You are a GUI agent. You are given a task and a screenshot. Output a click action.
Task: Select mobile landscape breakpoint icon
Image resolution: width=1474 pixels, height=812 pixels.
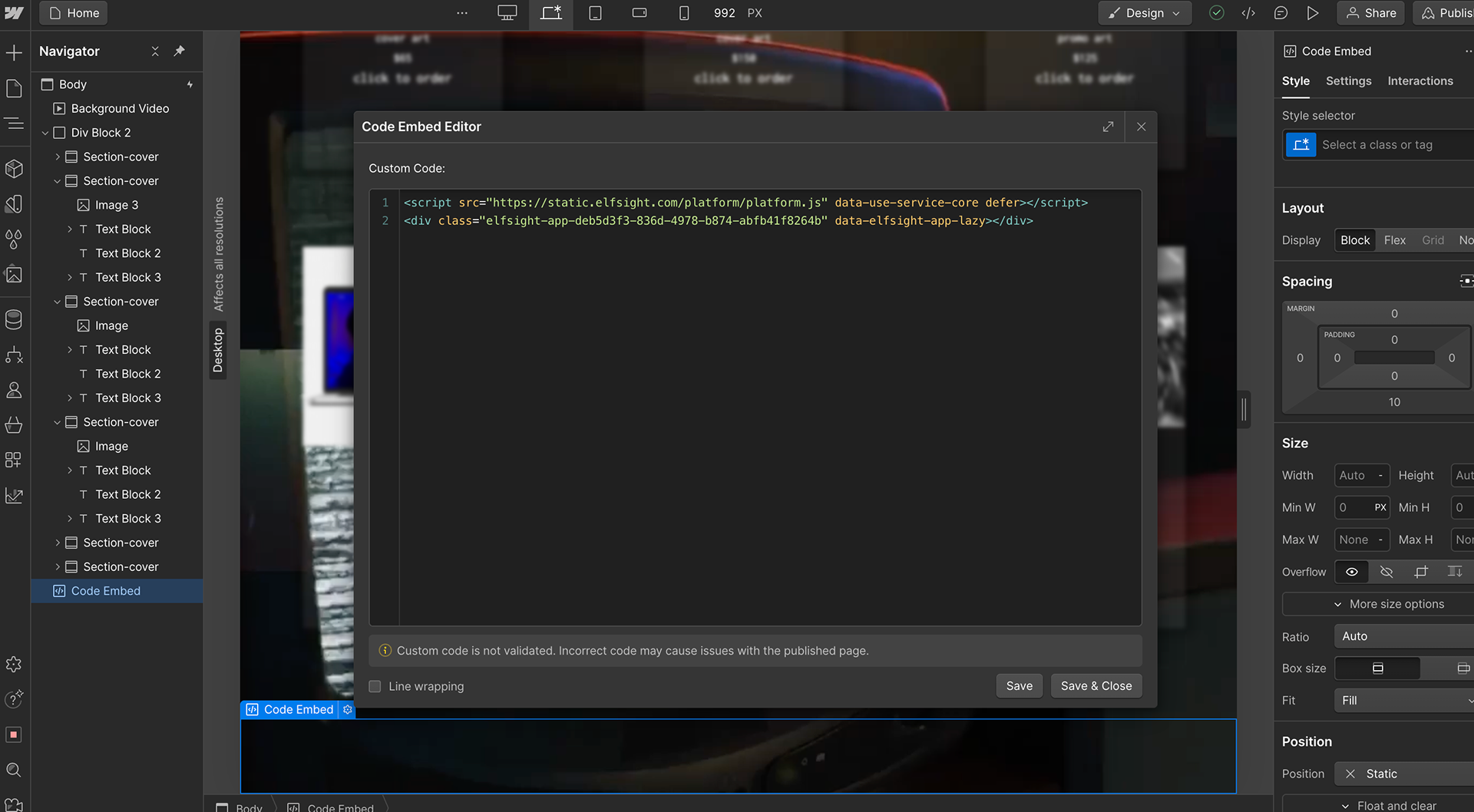[640, 13]
